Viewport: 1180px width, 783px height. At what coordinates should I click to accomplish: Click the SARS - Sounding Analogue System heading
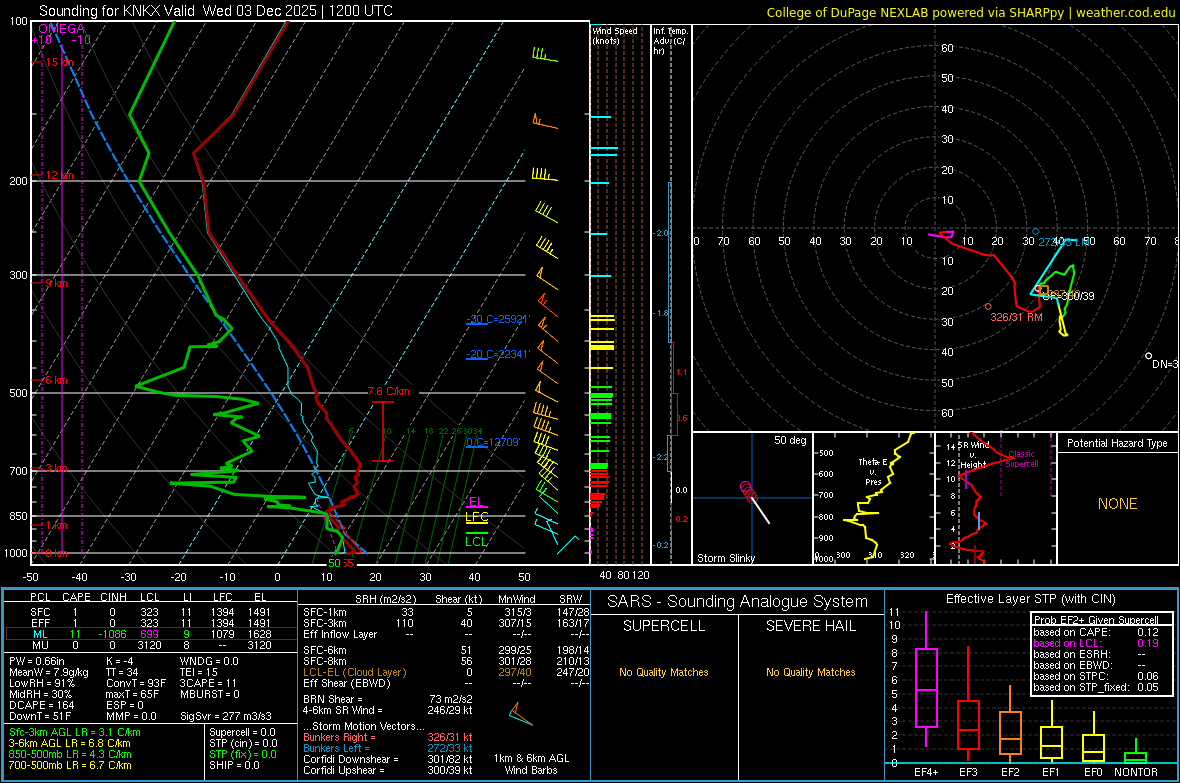pyautogui.click(x=737, y=602)
